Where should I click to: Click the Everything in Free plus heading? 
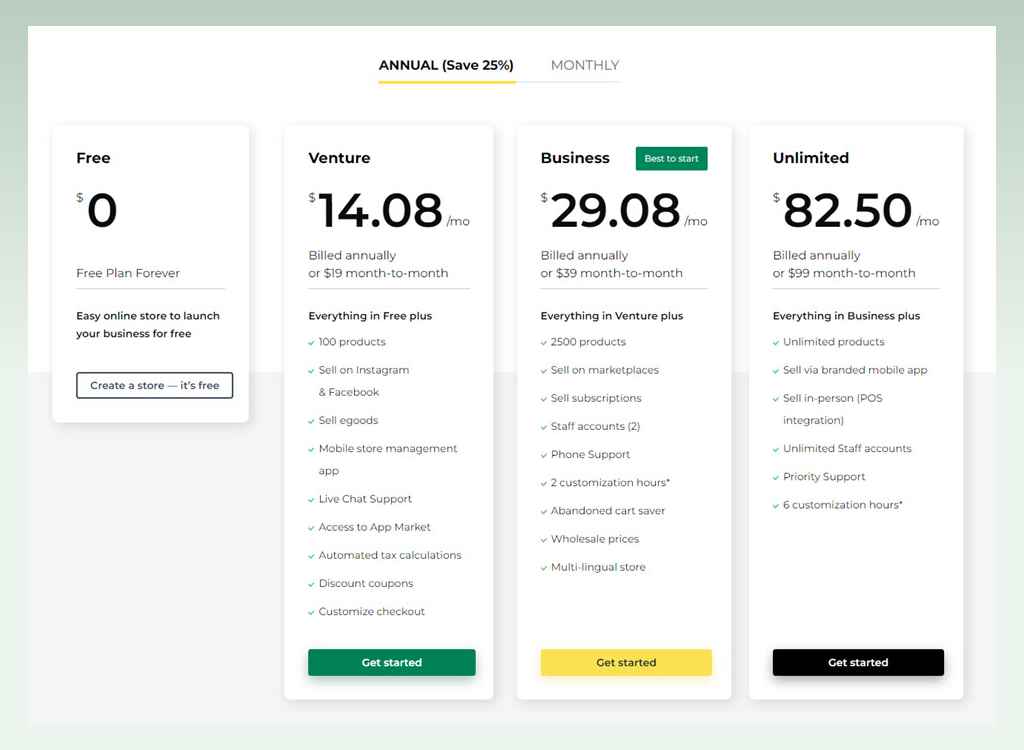coord(370,316)
